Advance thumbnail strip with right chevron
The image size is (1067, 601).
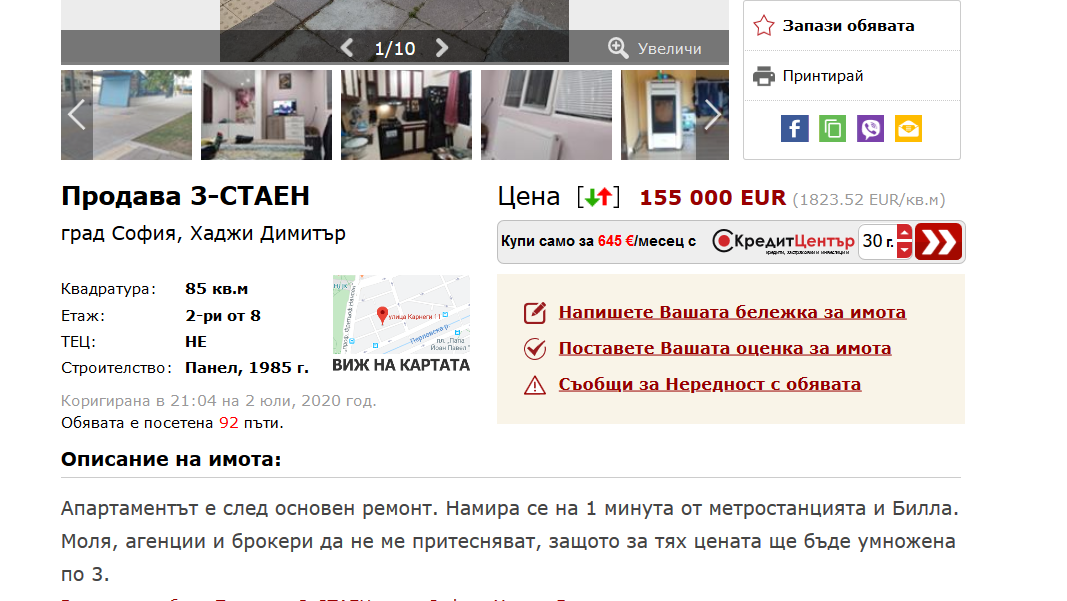(x=712, y=114)
